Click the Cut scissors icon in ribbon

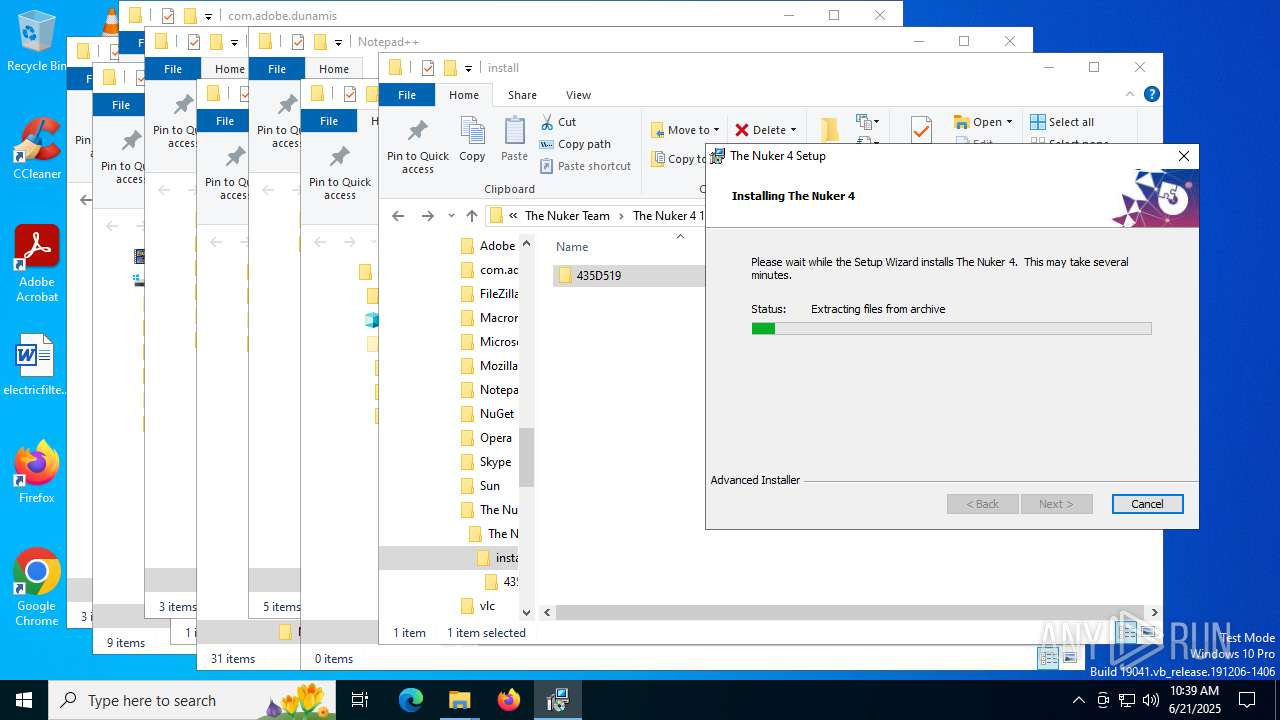[547, 122]
